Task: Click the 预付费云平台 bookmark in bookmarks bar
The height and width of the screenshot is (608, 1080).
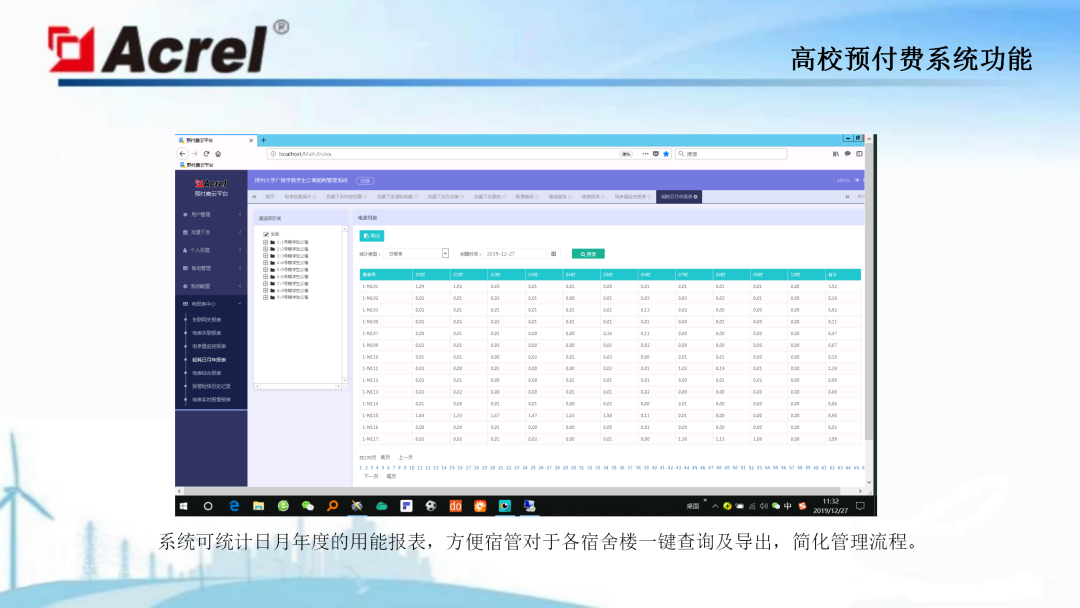Action: [196, 165]
